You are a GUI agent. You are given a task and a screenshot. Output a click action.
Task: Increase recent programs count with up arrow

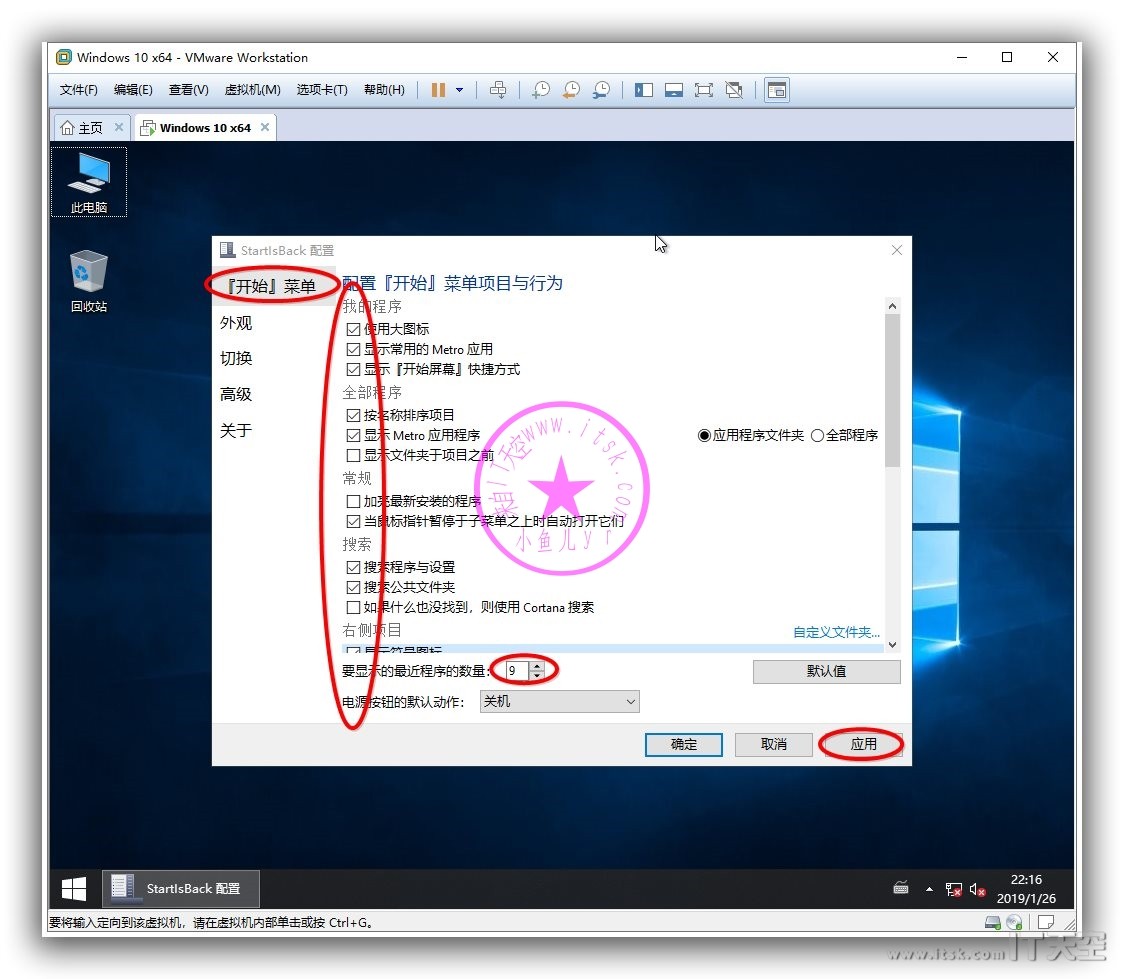tap(537, 667)
